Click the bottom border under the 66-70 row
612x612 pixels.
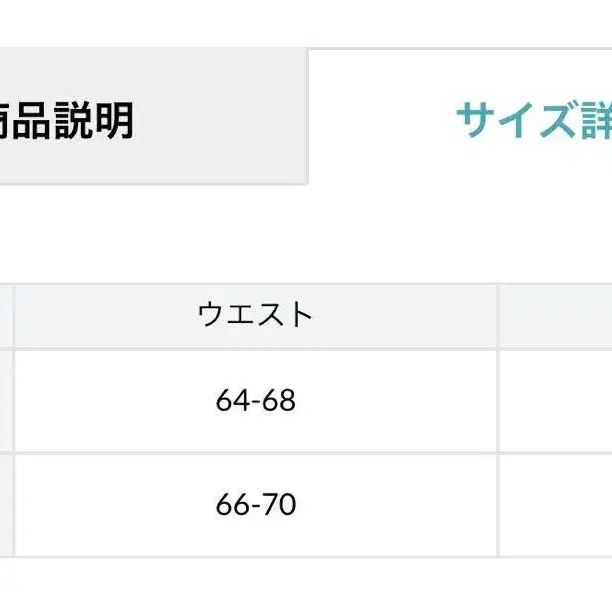point(256,557)
